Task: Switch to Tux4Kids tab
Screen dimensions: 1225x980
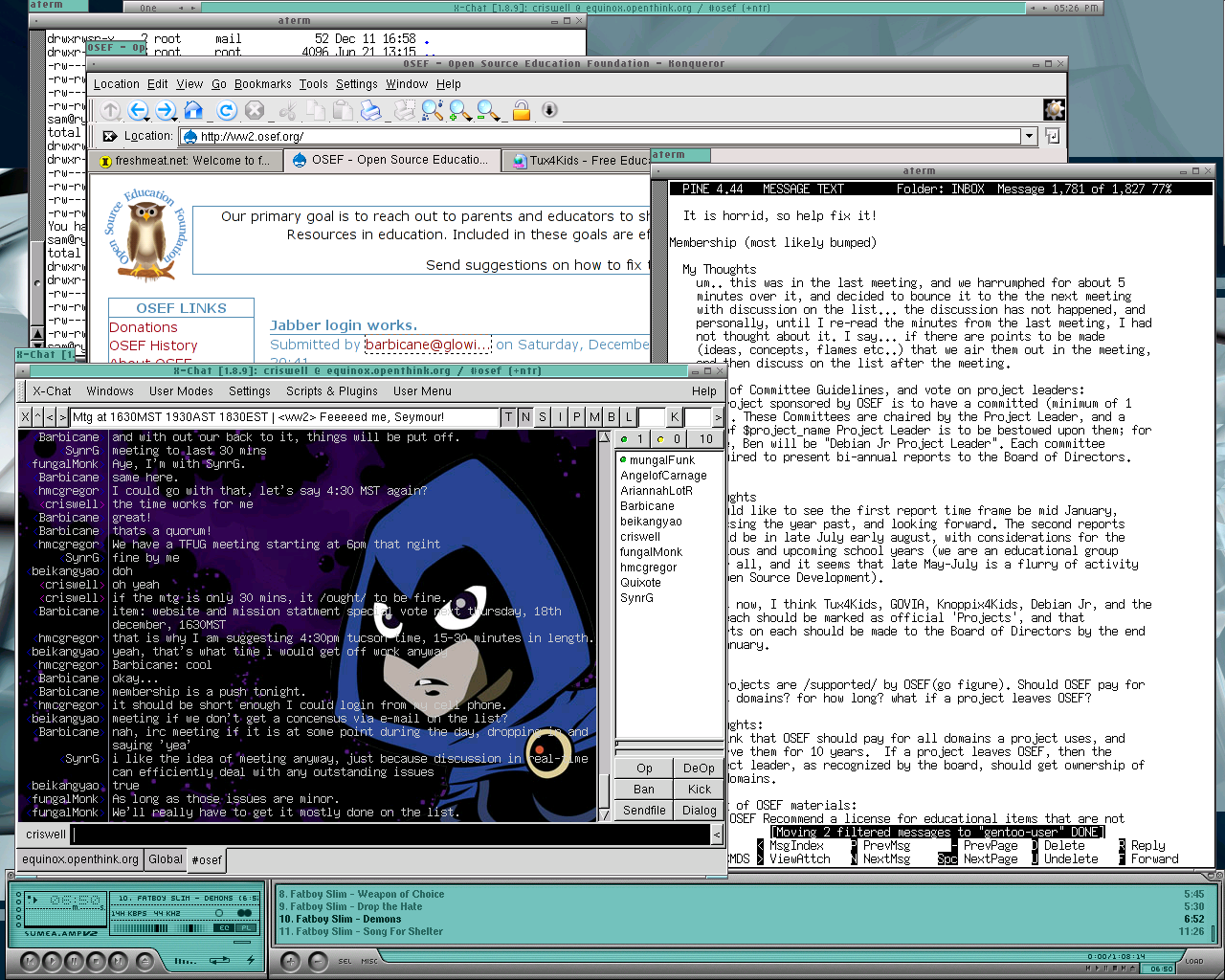Action: click(x=576, y=161)
